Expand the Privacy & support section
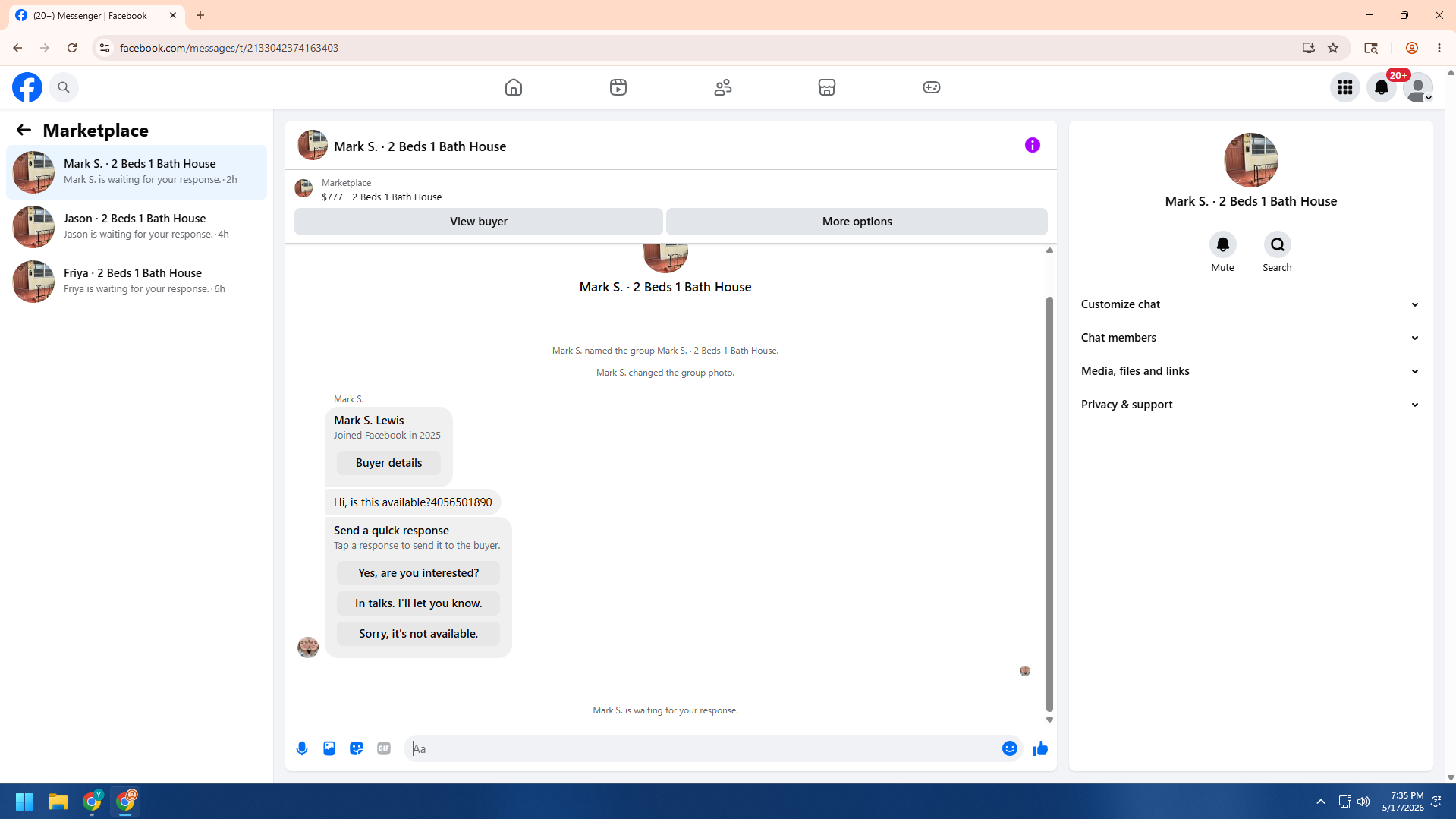1456x819 pixels. tap(1251, 405)
